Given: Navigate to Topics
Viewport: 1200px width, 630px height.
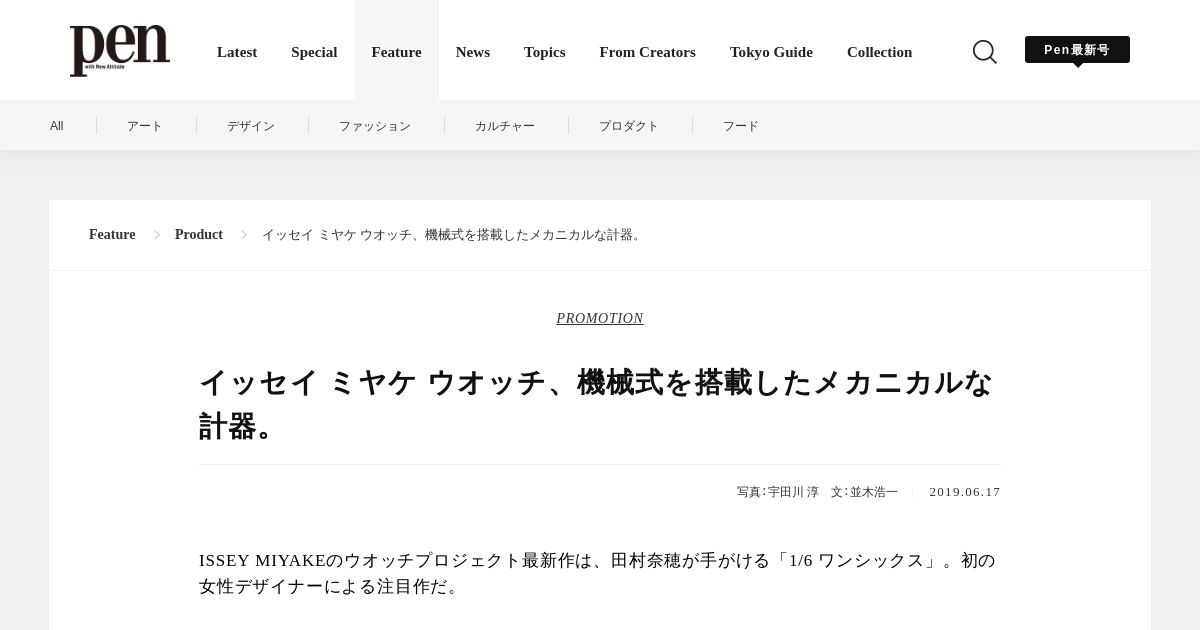Looking at the screenshot, I should click(545, 52).
